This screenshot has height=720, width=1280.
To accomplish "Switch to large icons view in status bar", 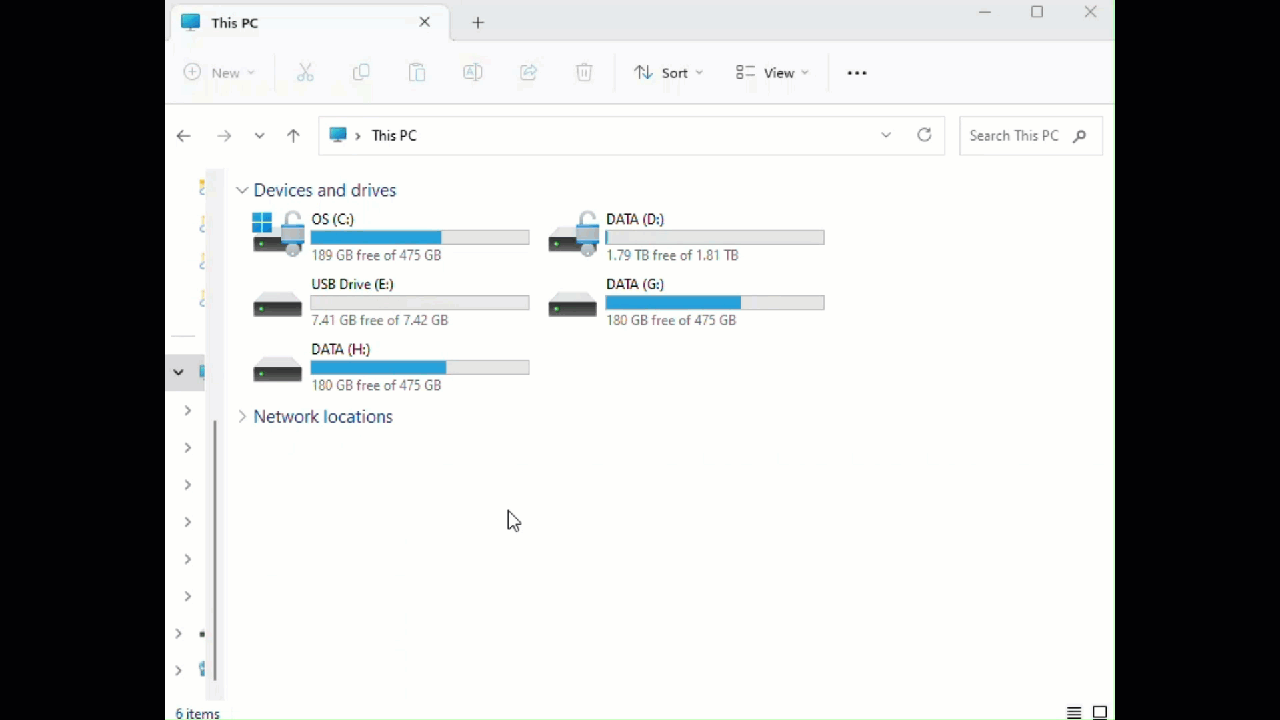I will point(1100,713).
